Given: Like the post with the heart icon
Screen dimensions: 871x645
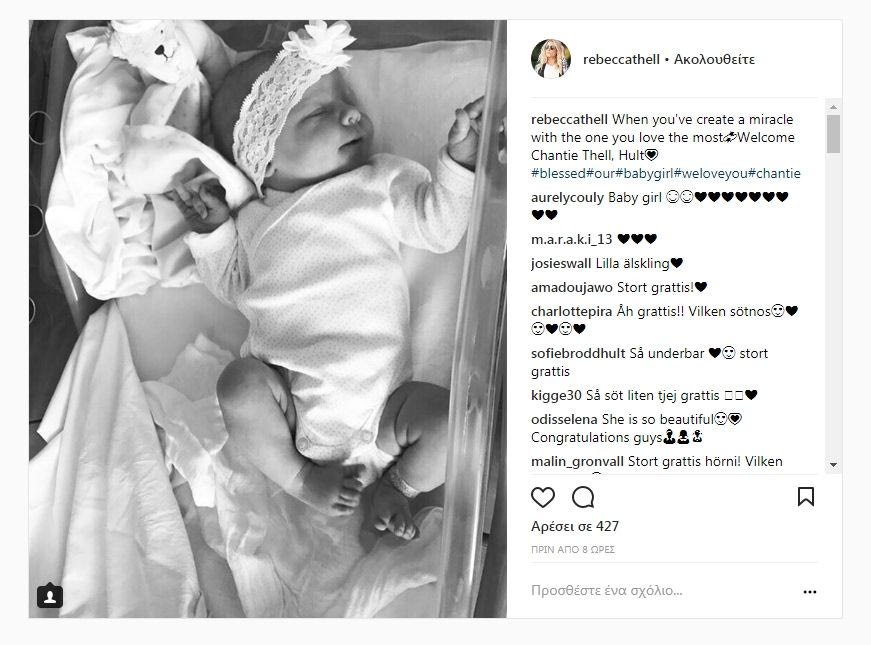Looking at the screenshot, I should (x=543, y=497).
